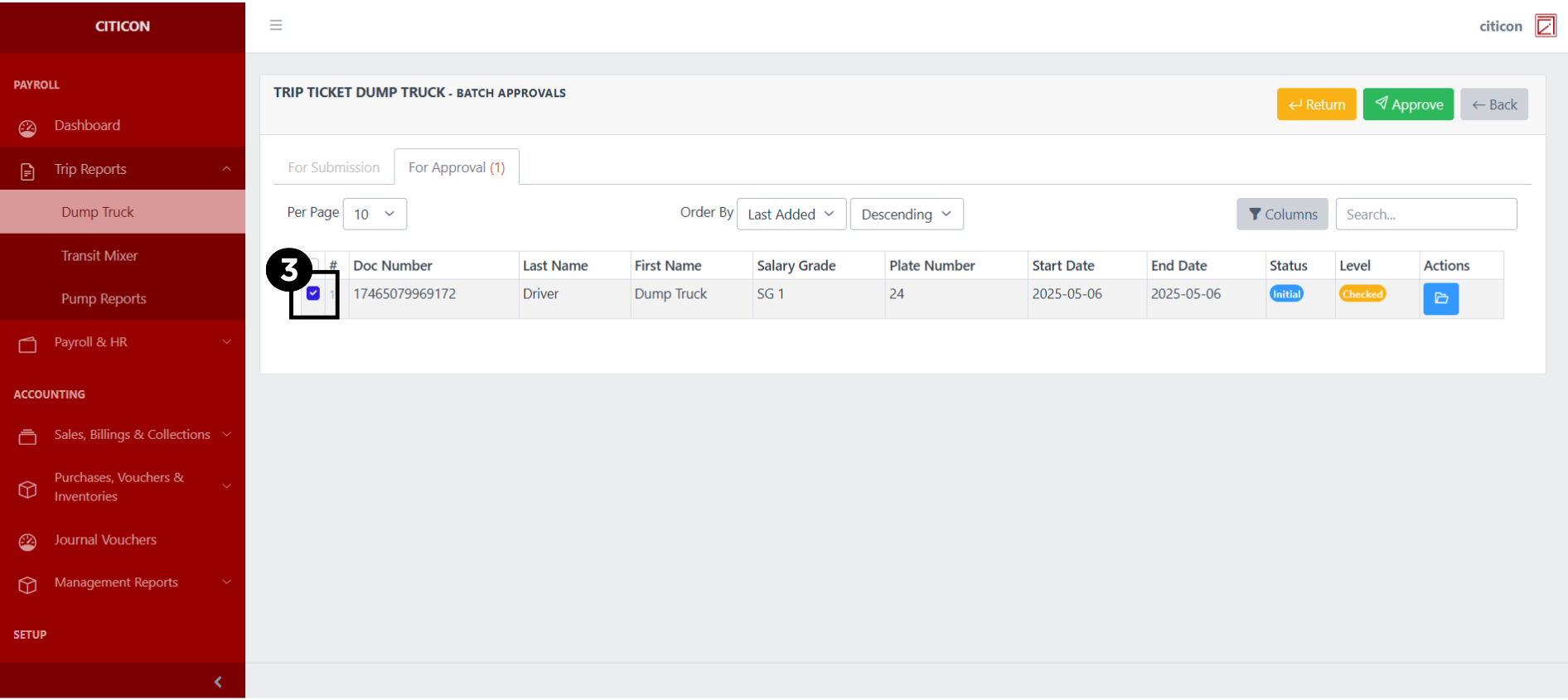The image size is (1568, 700).
Task: Select Transit Mixer in sidebar
Action: point(99,256)
